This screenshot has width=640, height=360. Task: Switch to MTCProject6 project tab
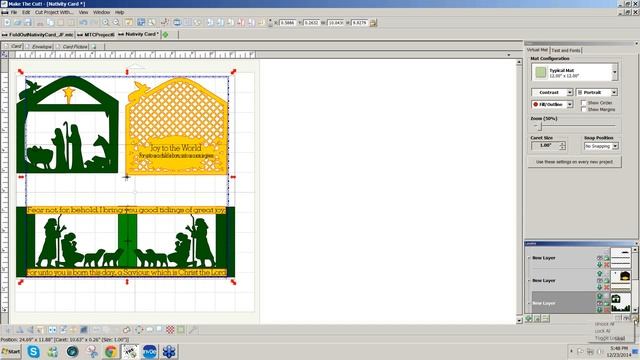tap(96, 35)
